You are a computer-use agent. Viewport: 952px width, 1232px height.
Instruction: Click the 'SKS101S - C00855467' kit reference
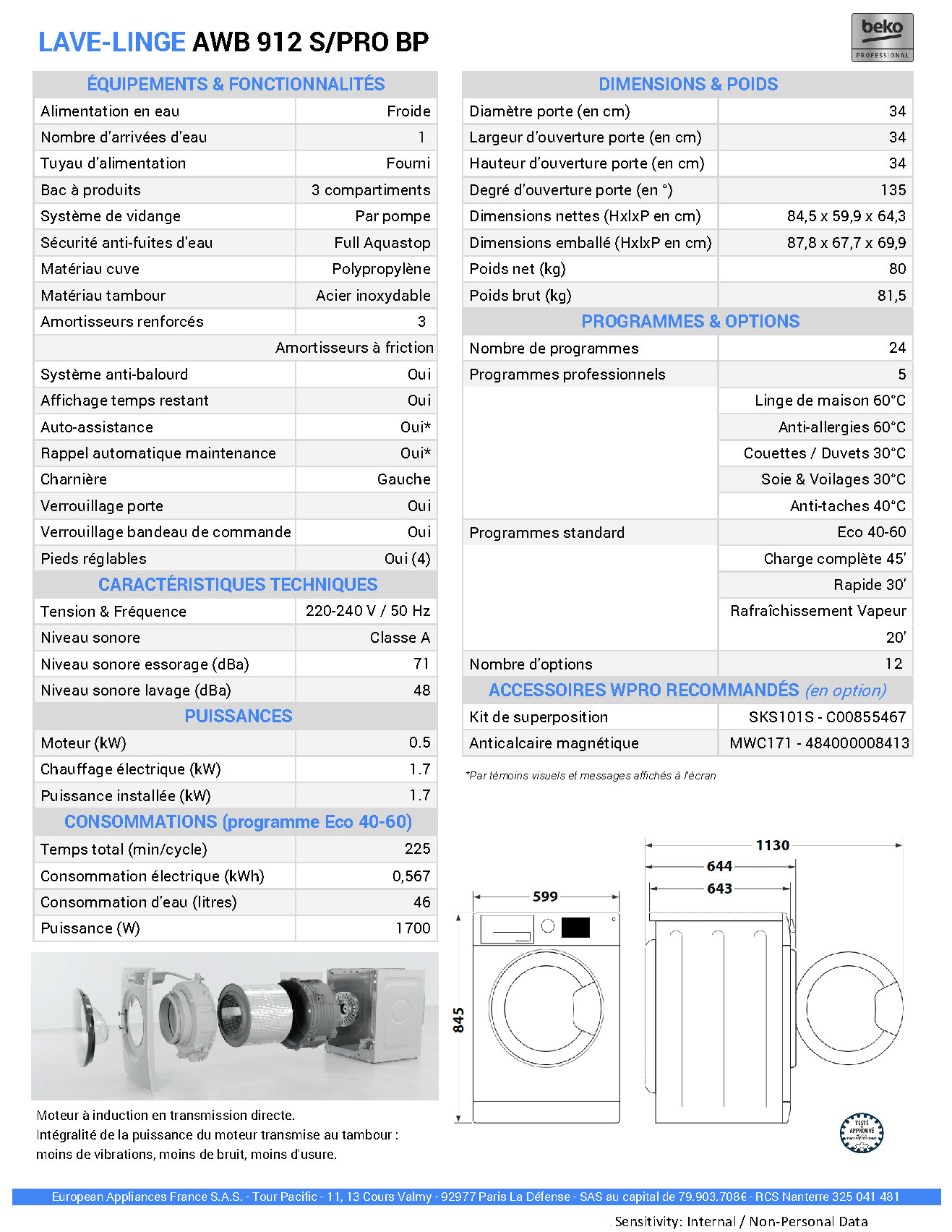pyautogui.click(x=828, y=717)
